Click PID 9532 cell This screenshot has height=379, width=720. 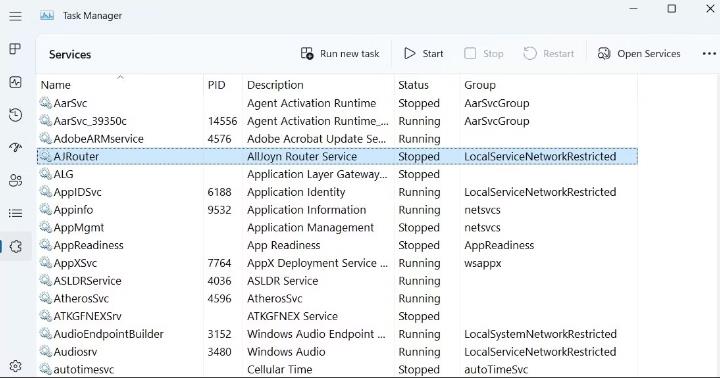coord(219,209)
